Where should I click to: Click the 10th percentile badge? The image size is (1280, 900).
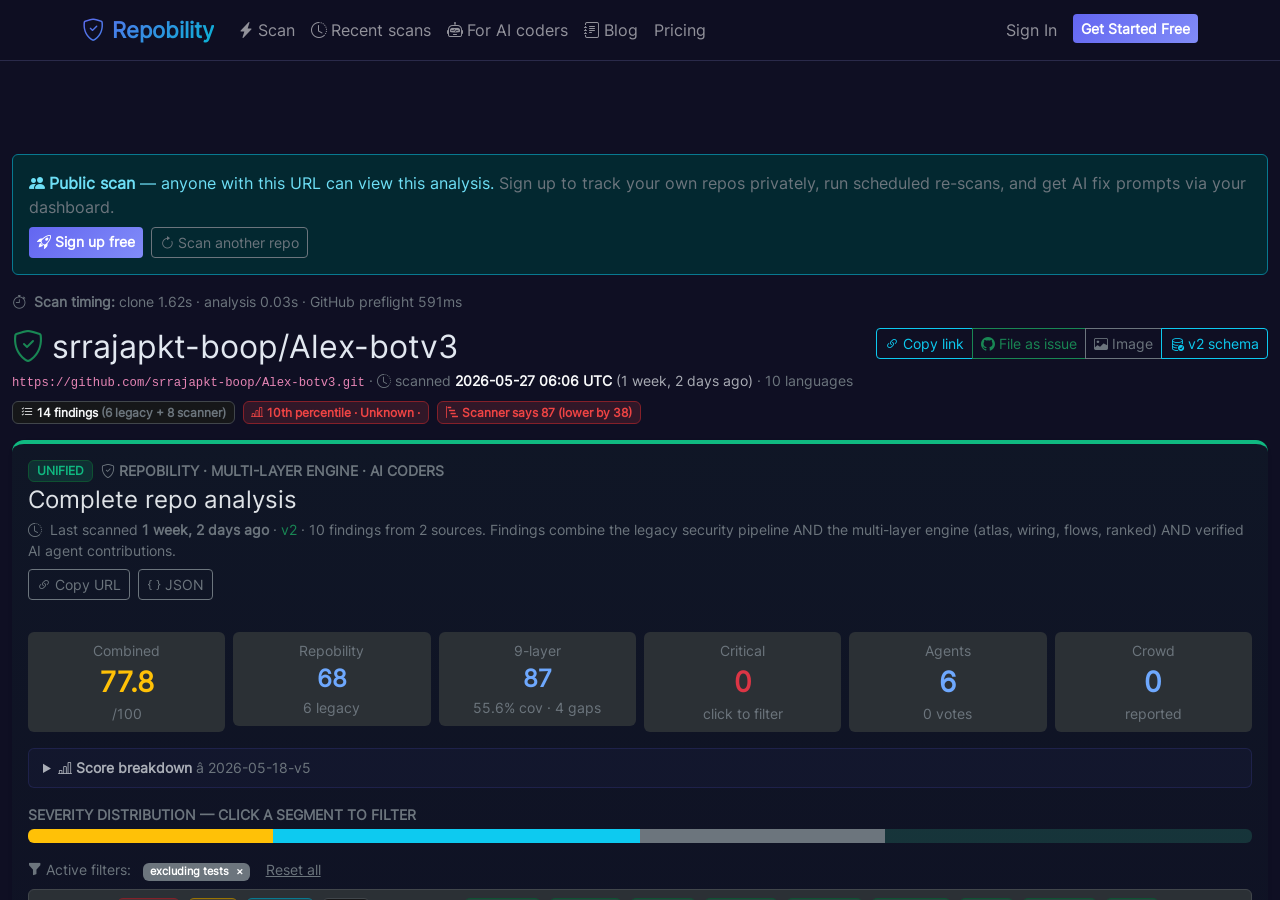point(336,412)
